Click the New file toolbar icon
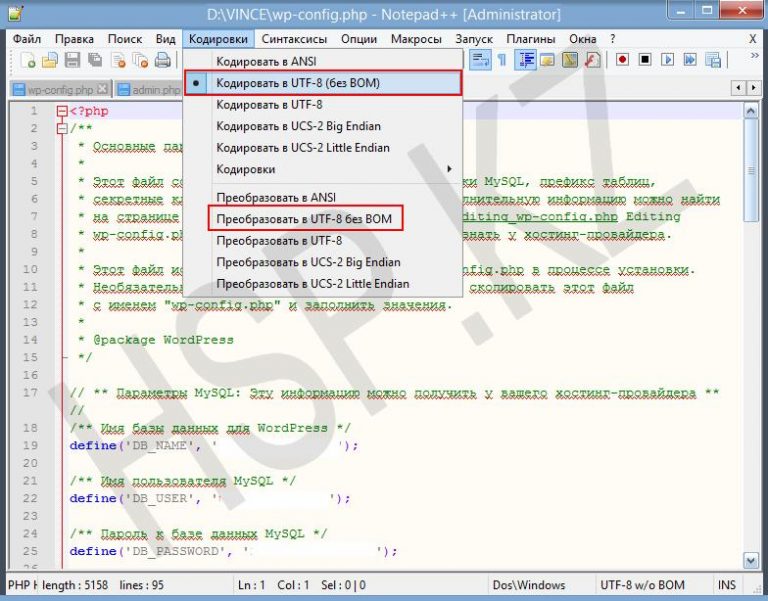The image size is (768, 601). 29,61
